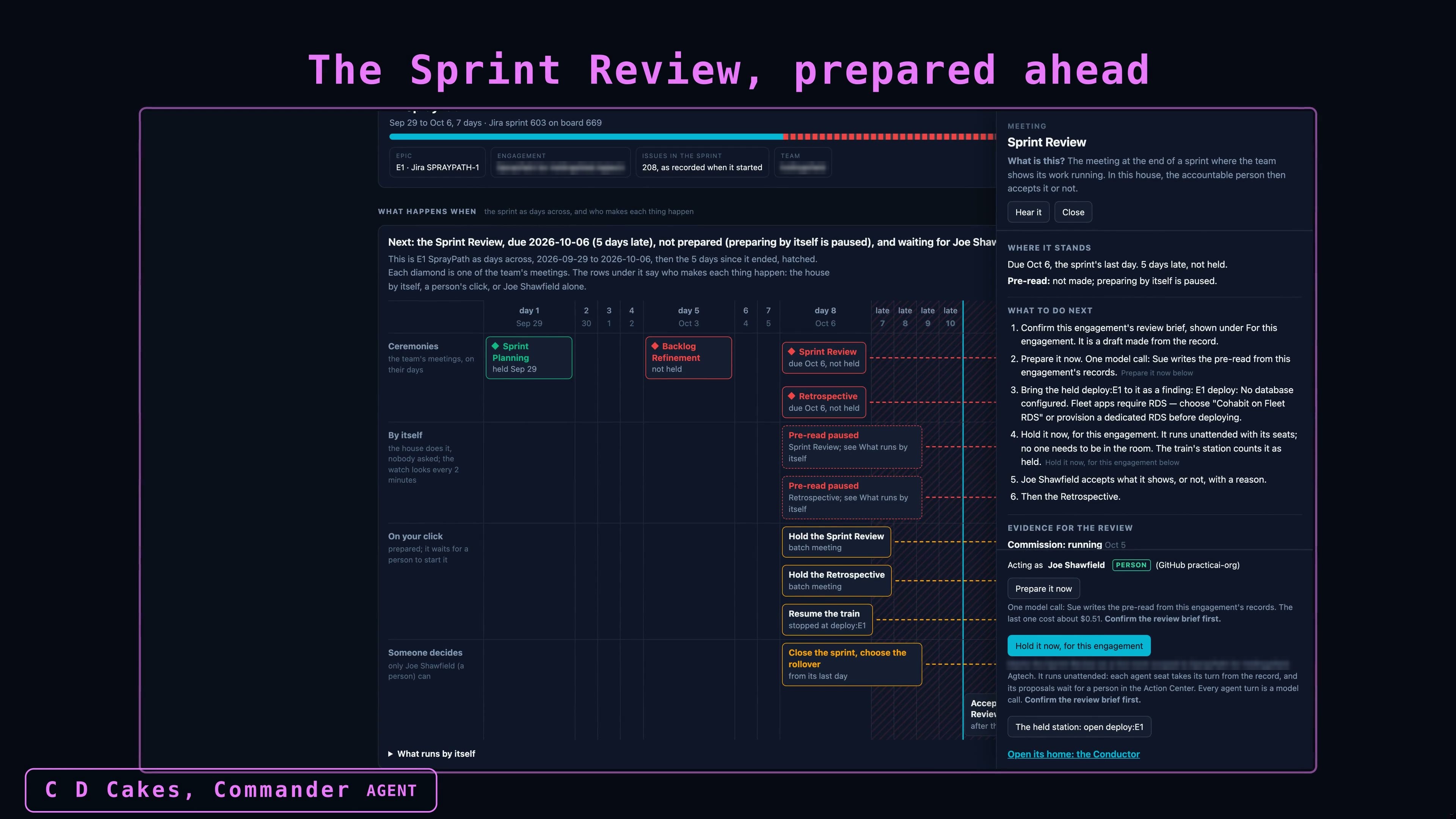Click day 8 Oct 6 column header
Screen dimensions: 1456x819
(x=825, y=317)
